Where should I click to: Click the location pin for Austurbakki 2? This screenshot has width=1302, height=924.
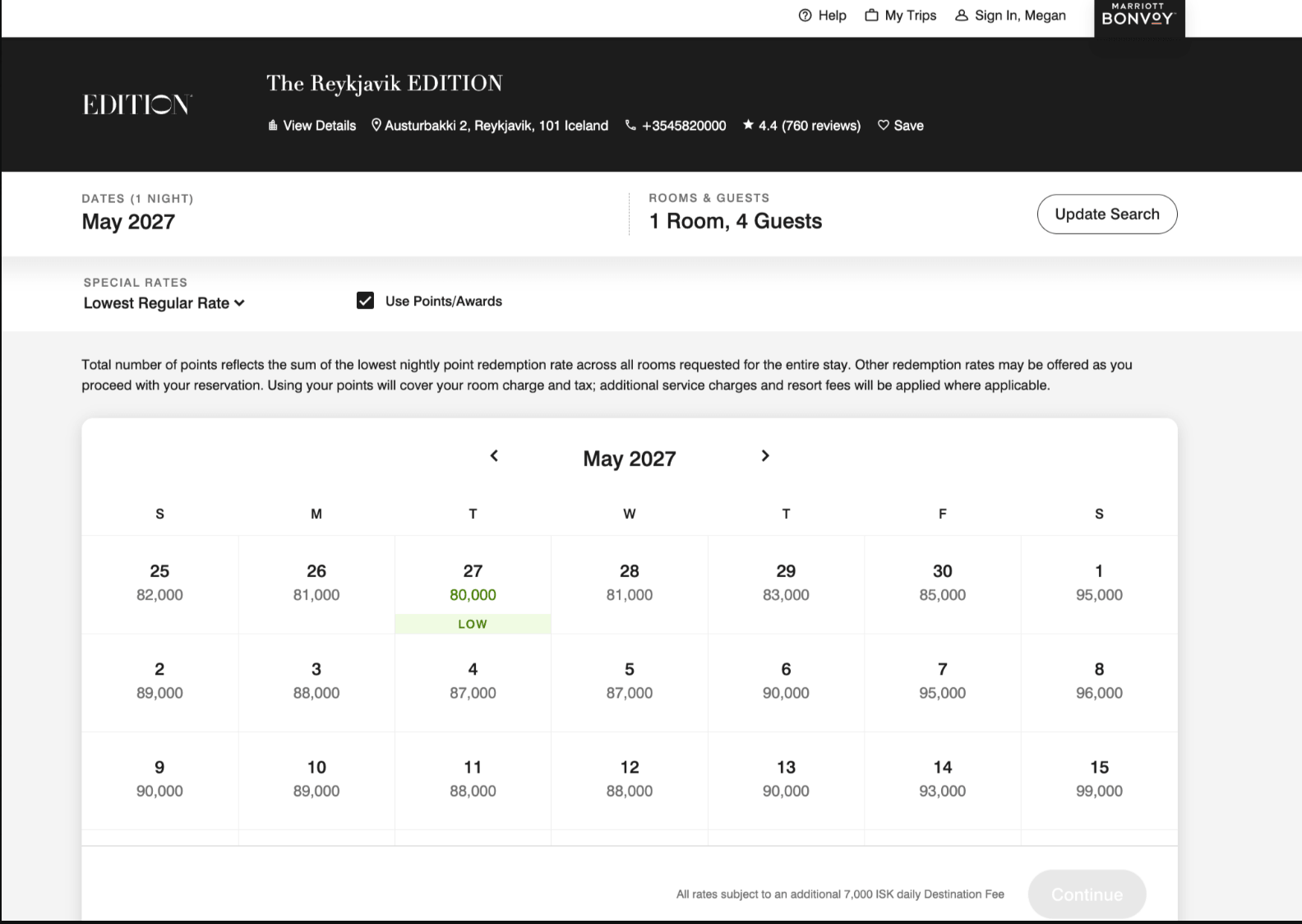point(376,125)
